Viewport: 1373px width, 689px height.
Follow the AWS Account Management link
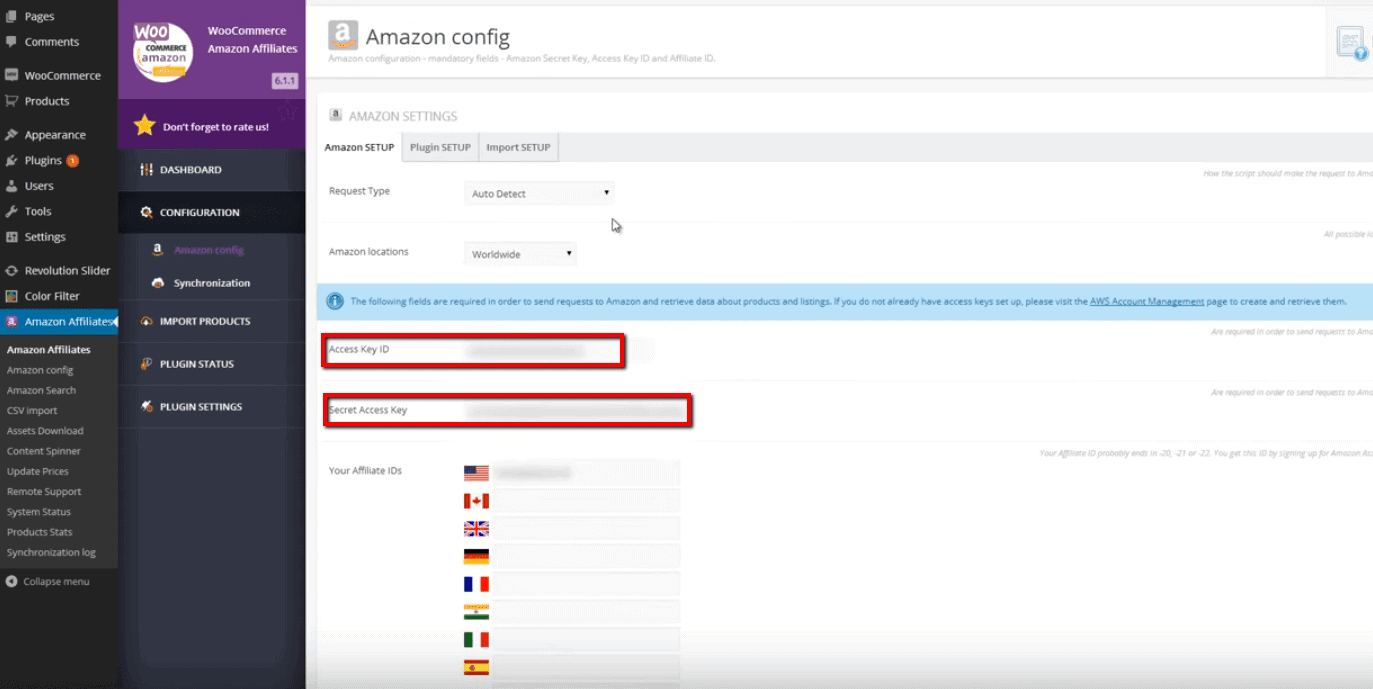[x=1147, y=301]
